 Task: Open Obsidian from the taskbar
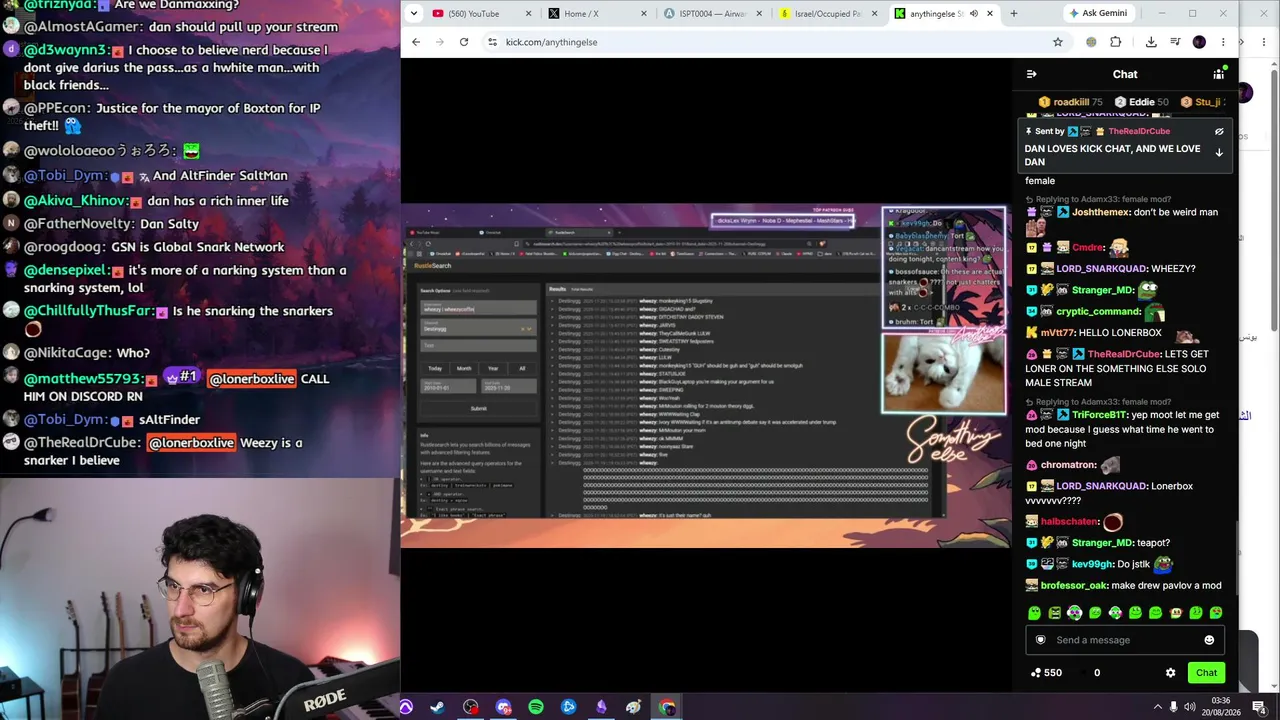601,708
